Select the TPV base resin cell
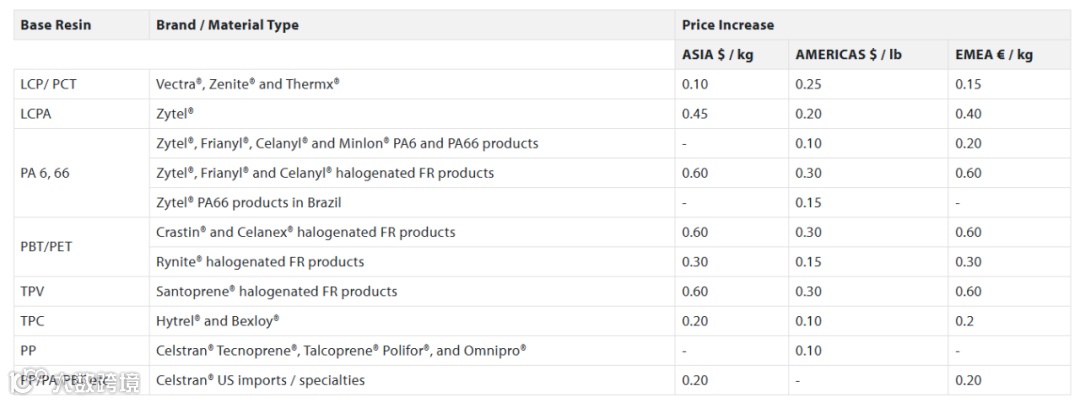Screen dimensions: 1080x402 point(33,291)
